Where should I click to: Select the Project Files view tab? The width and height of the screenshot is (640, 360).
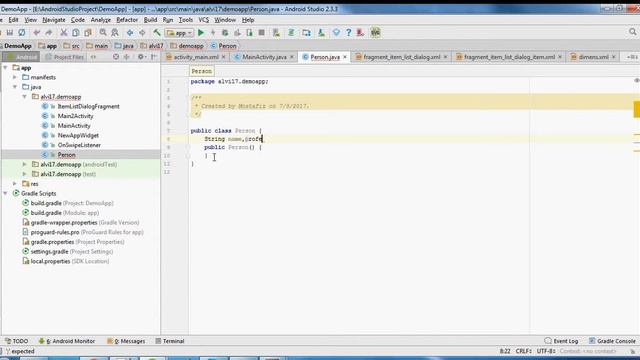pos(64,57)
